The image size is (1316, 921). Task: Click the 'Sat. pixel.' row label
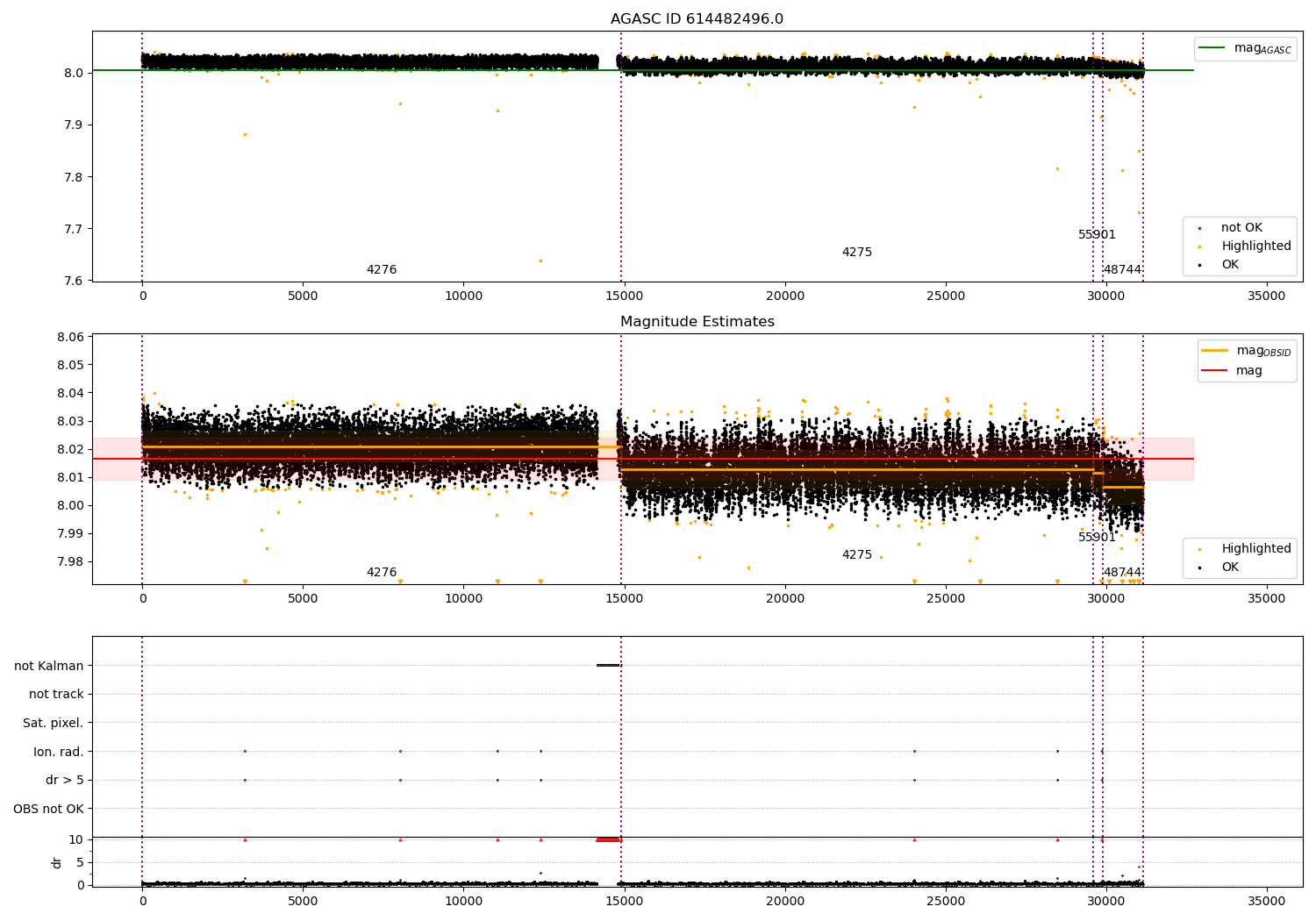pyautogui.click(x=54, y=723)
